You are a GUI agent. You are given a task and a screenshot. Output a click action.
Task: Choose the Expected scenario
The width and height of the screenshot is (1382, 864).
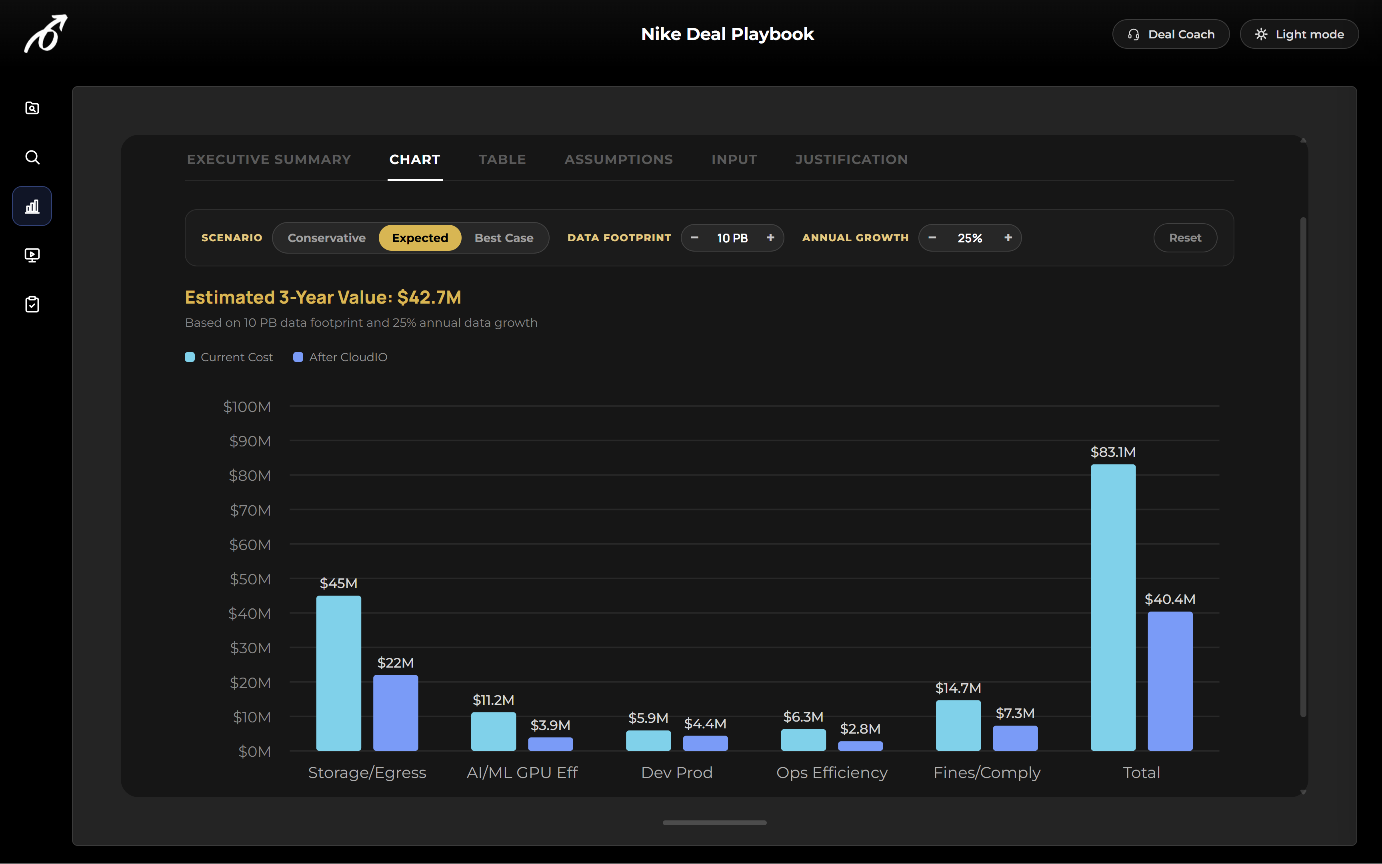point(420,238)
